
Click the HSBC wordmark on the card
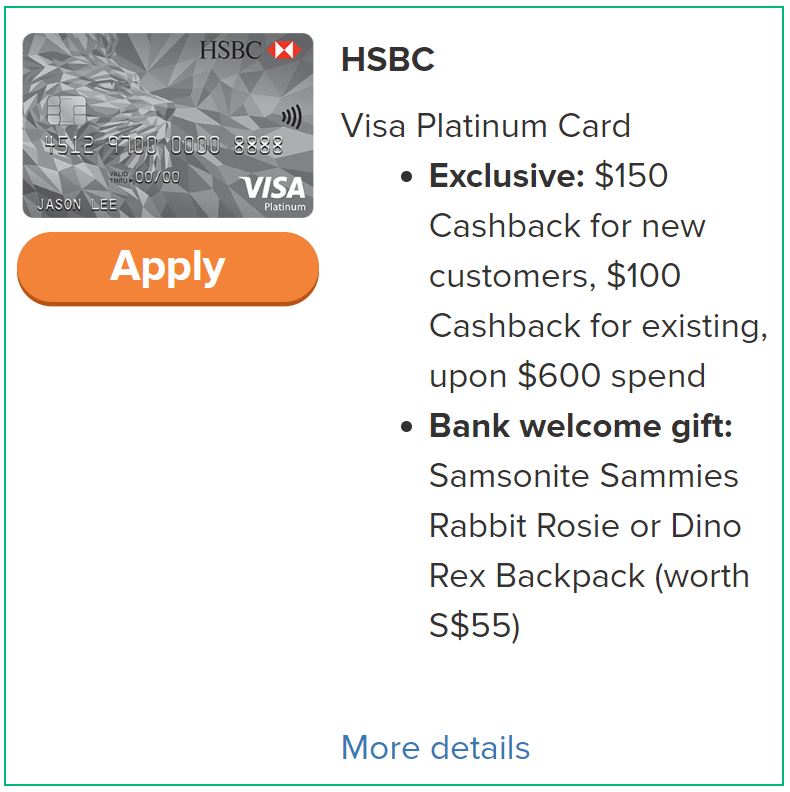click(230, 50)
